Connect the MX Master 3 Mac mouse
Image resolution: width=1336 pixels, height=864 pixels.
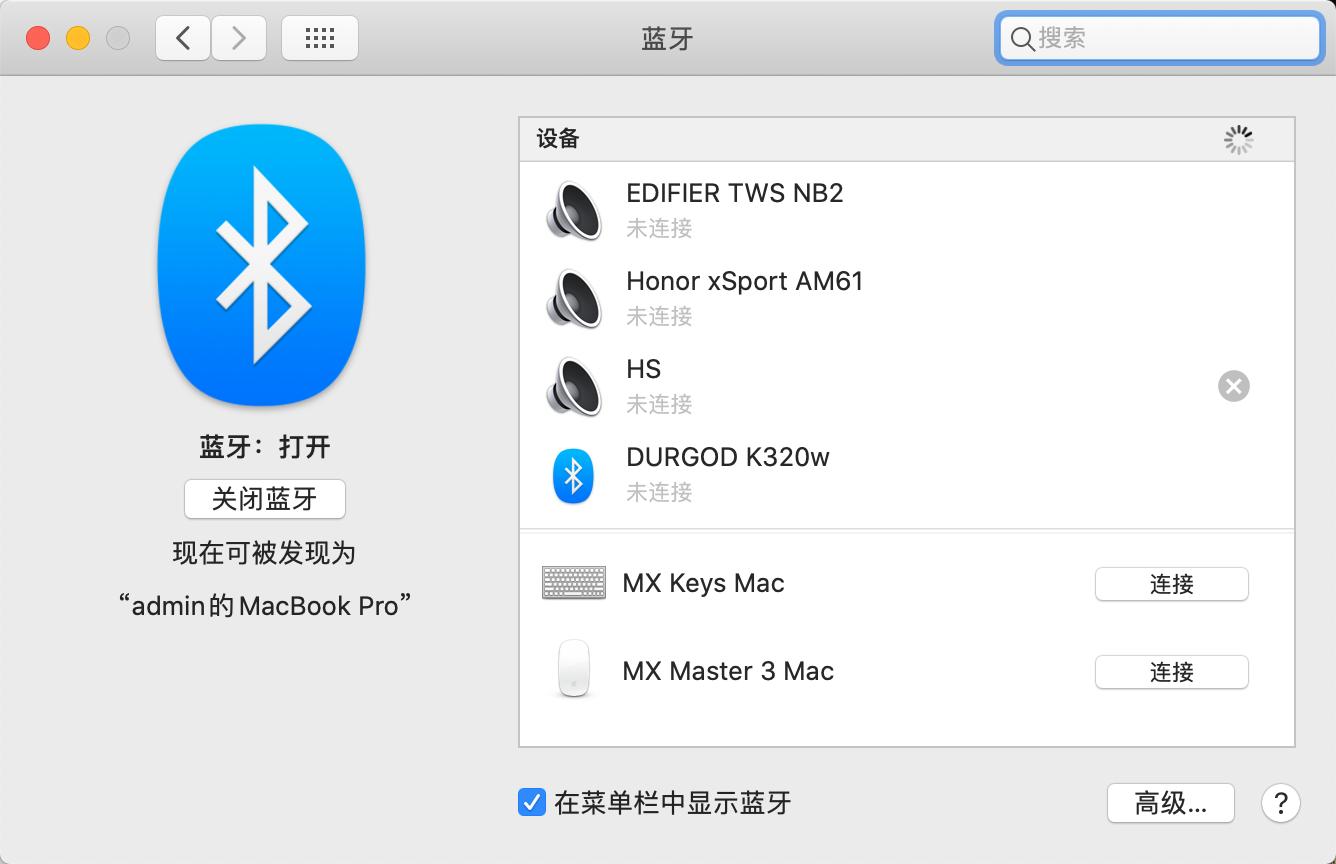[x=1171, y=672]
